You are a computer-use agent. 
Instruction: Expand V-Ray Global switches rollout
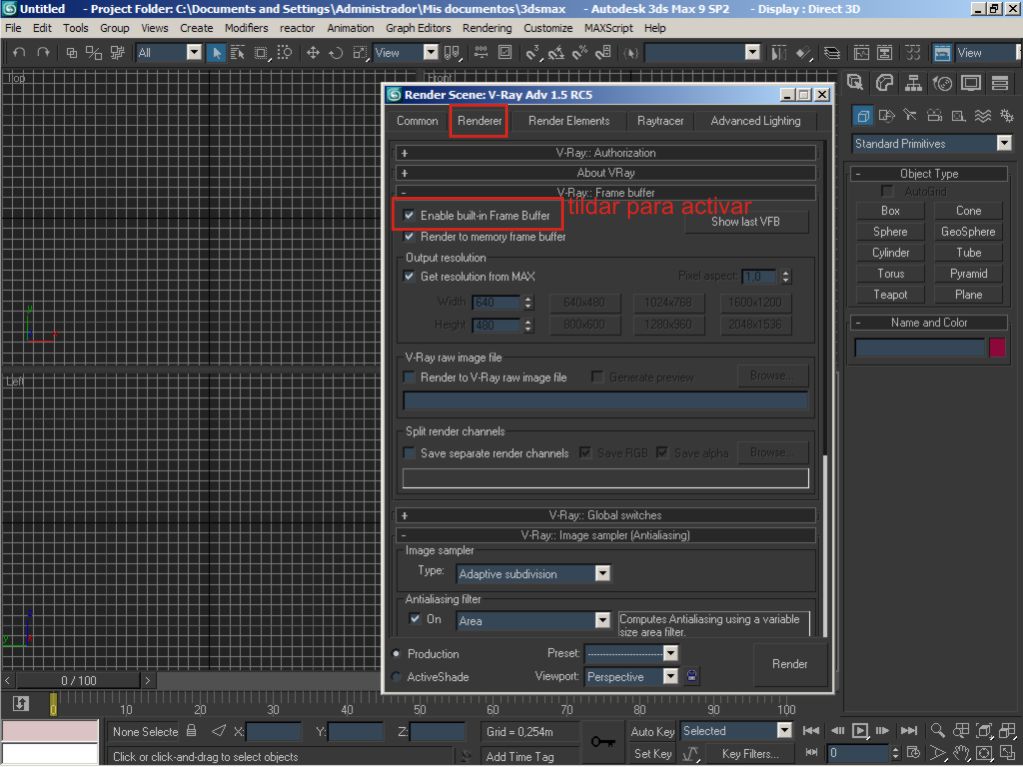coord(605,515)
